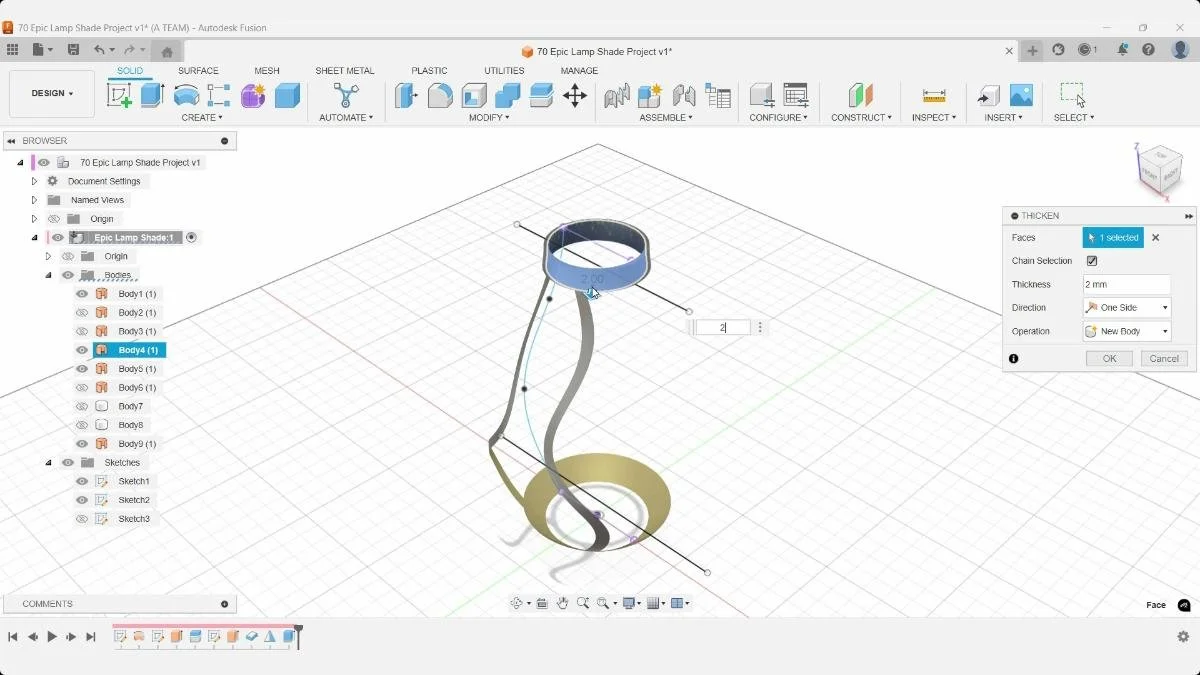1200x675 pixels.
Task: Click the Create Form purple icon
Action: (253, 95)
